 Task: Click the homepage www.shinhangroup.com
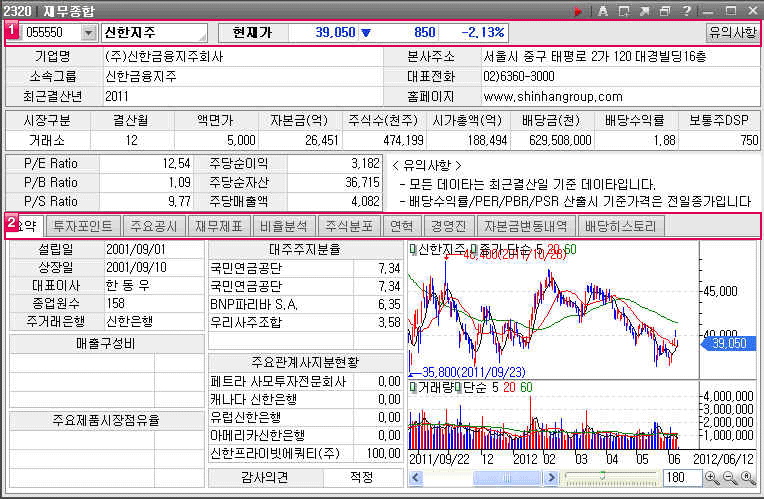coord(553,96)
